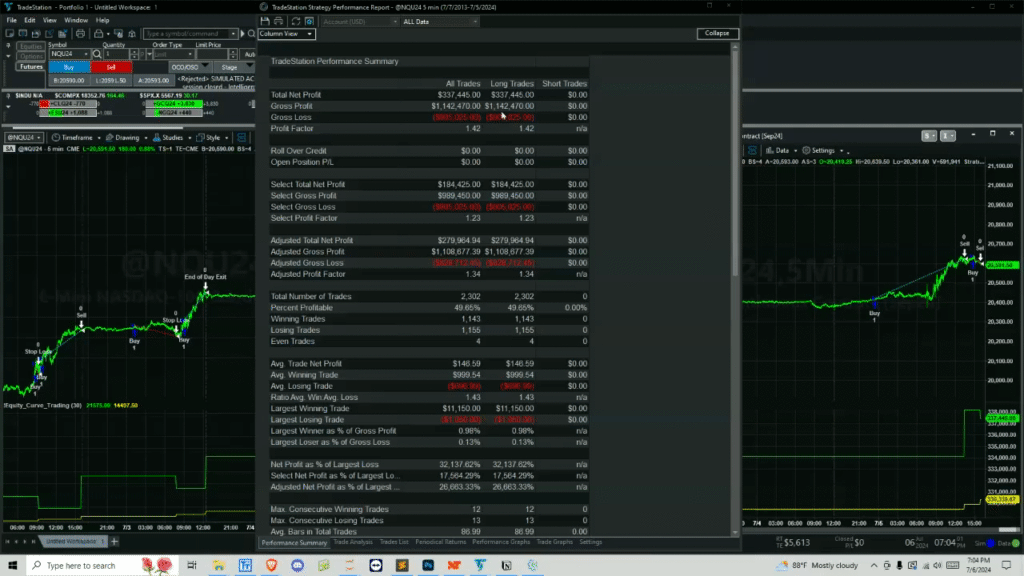Image resolution: width=1024 pixels, height=576 pixels.
Task: Open the File menu
Action: (x=12, y=20)
